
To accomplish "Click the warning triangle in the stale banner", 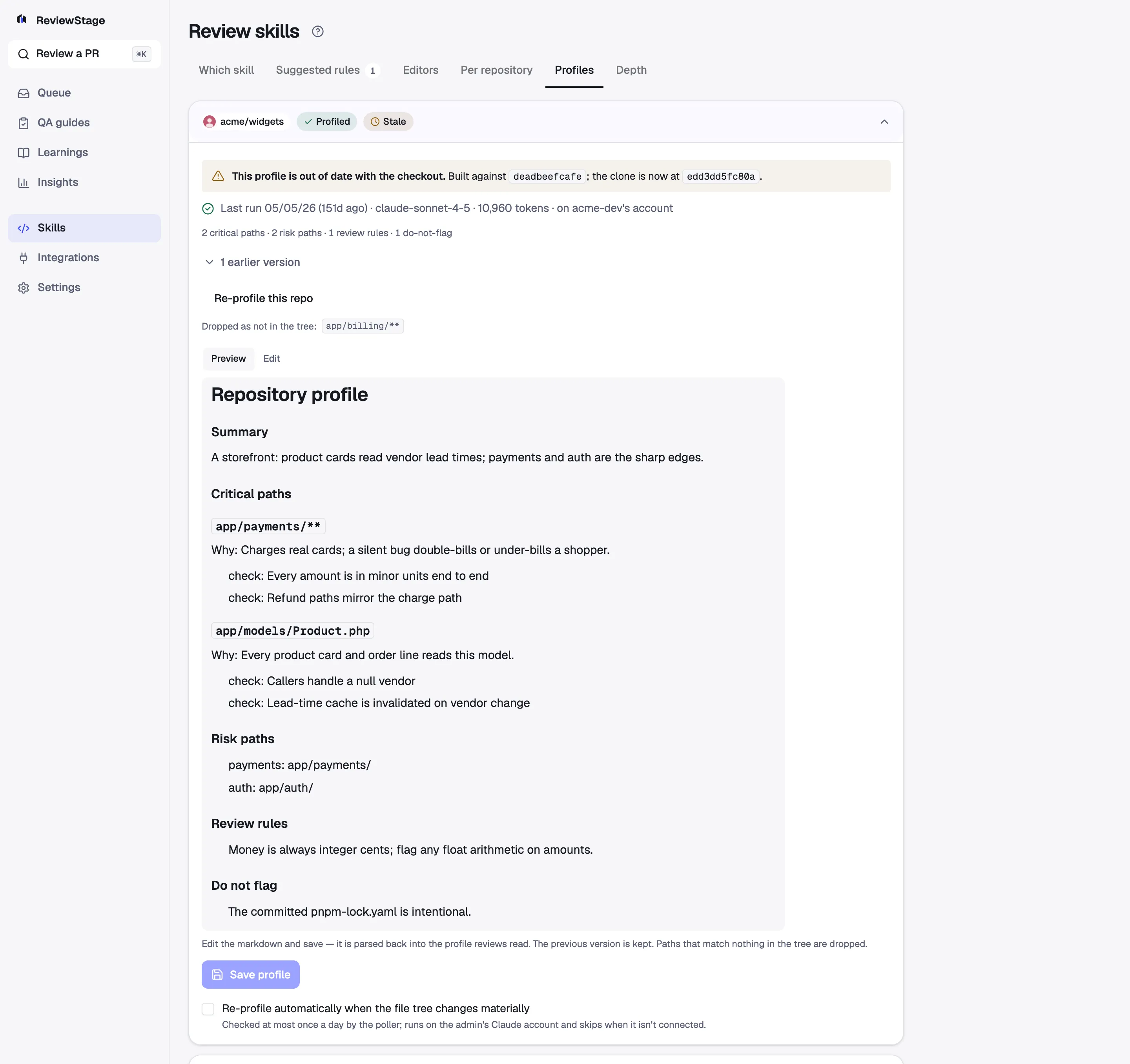I will pyautogui.click(x=218, y=176).
